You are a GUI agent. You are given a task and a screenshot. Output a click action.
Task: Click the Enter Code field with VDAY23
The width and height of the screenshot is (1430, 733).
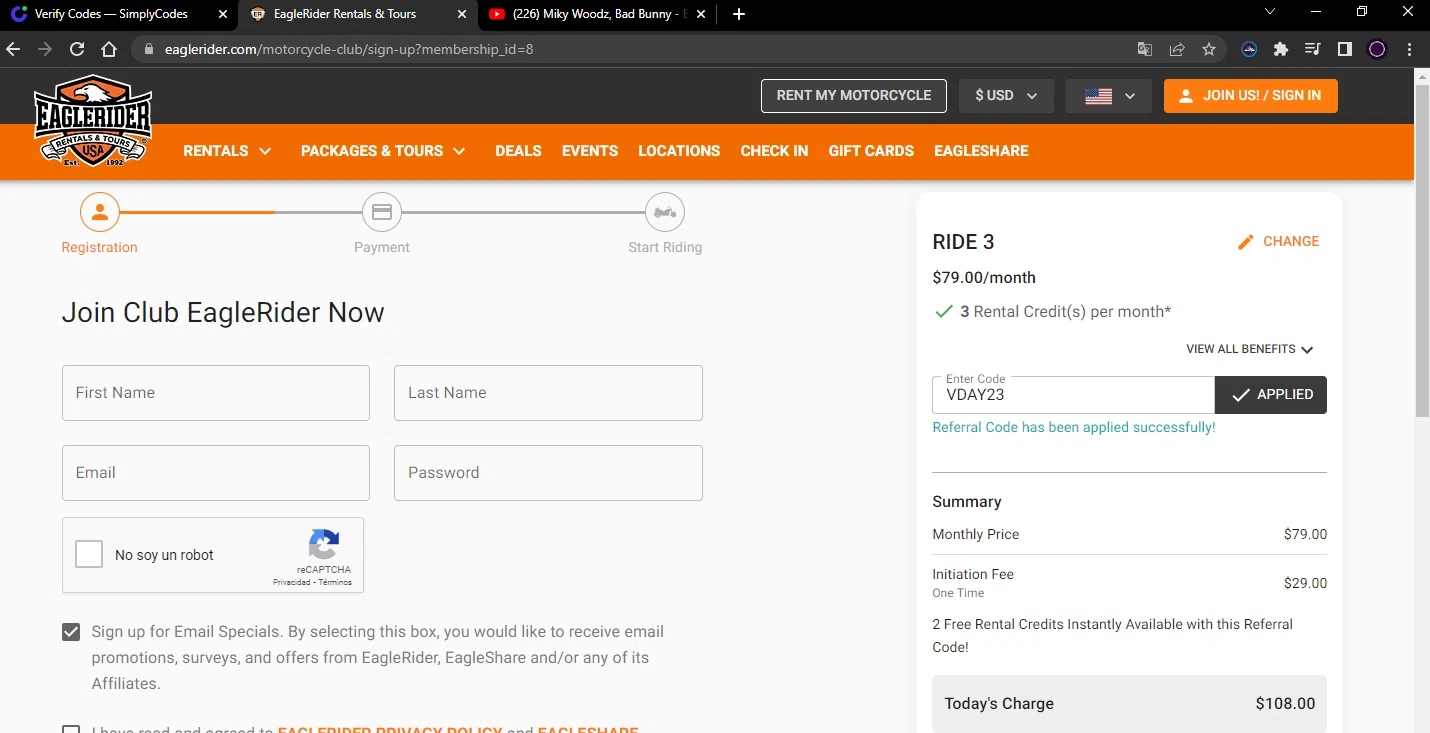1073,395
